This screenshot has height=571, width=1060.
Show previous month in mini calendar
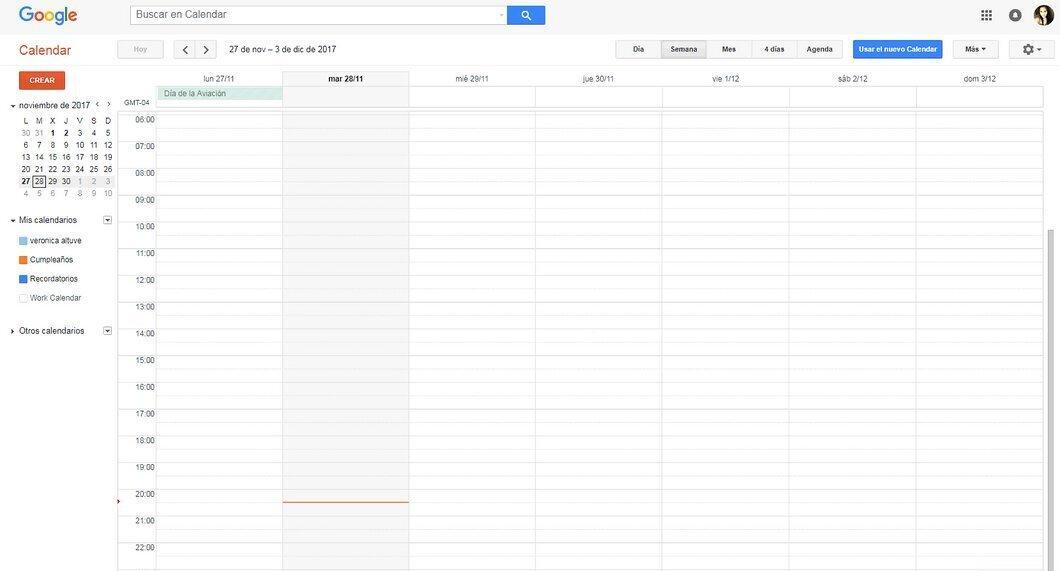[98, 105]
